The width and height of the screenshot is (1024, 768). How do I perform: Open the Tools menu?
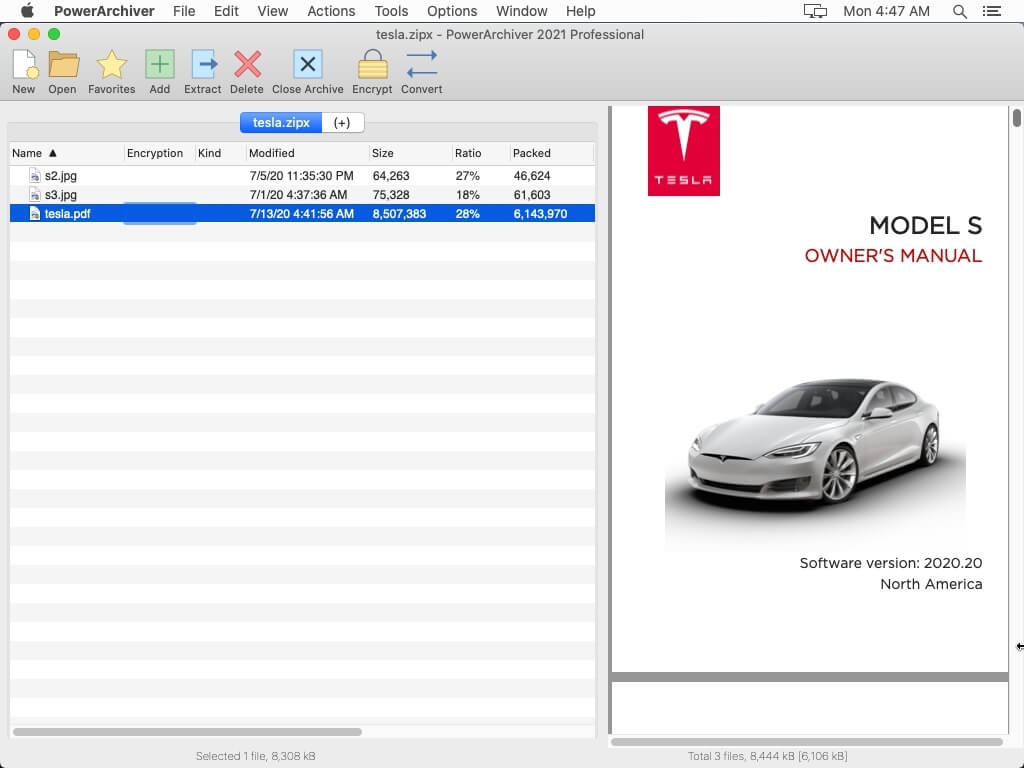click(391, 11)
